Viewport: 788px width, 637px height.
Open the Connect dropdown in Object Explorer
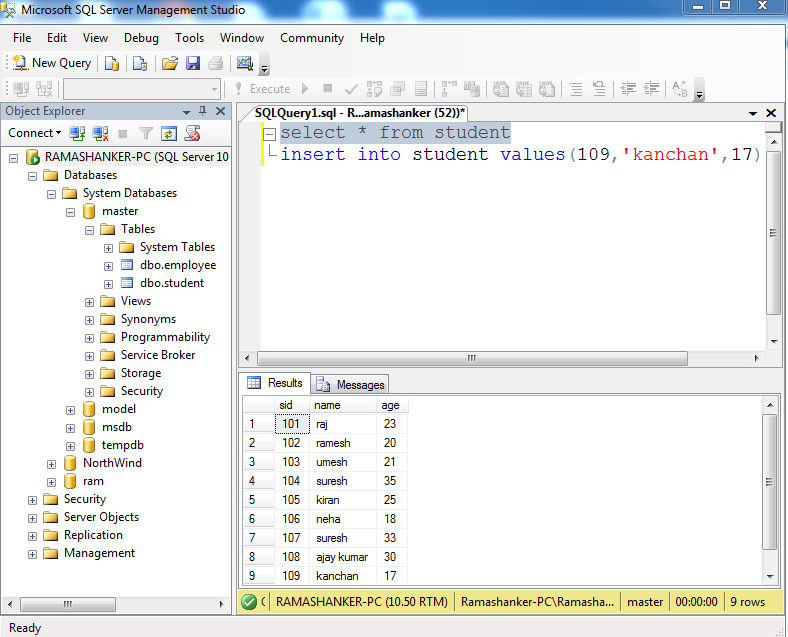pyautogui.click(x=34, y=133)
